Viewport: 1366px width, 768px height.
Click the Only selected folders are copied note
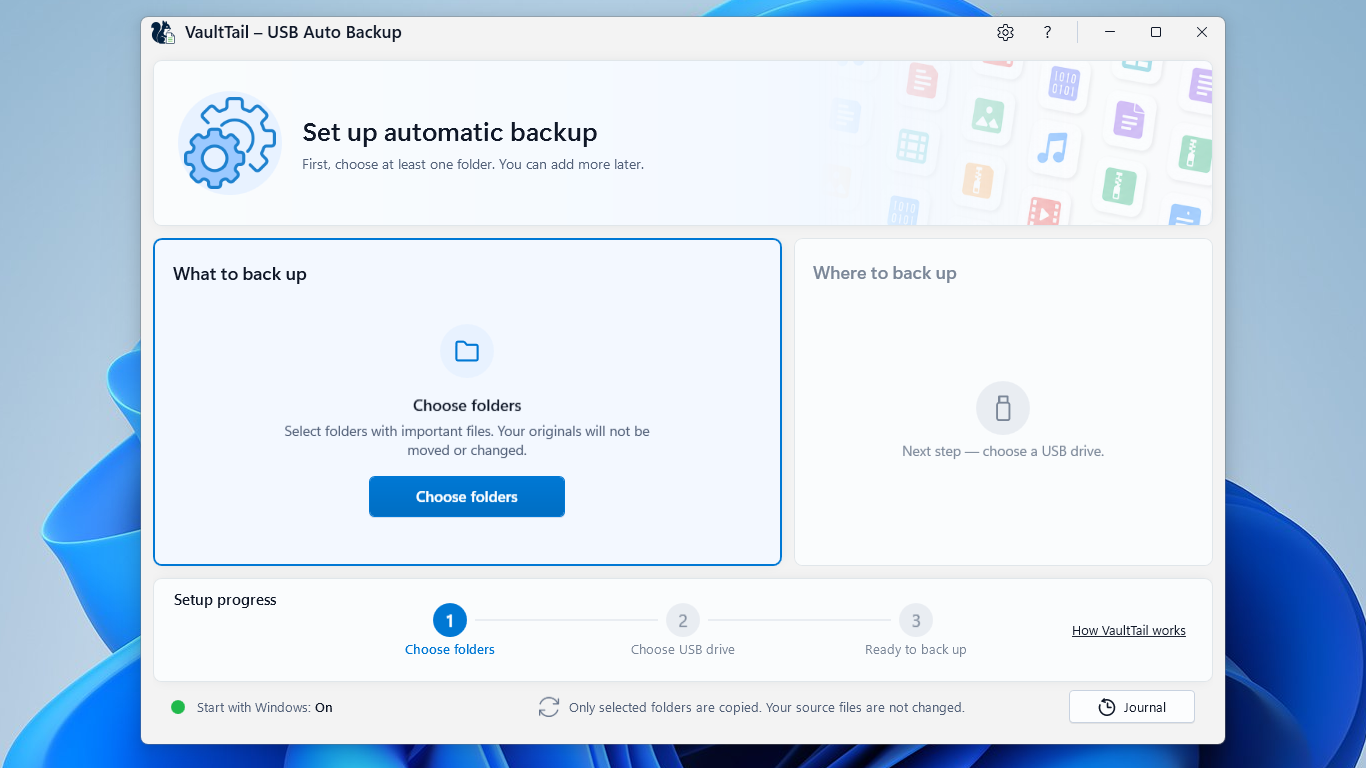[x=767, y=707]
